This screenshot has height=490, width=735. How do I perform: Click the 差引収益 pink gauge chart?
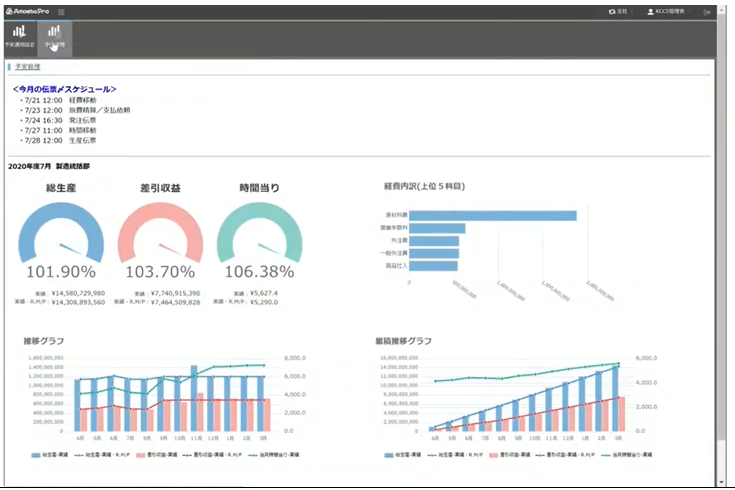pos(160,232)
